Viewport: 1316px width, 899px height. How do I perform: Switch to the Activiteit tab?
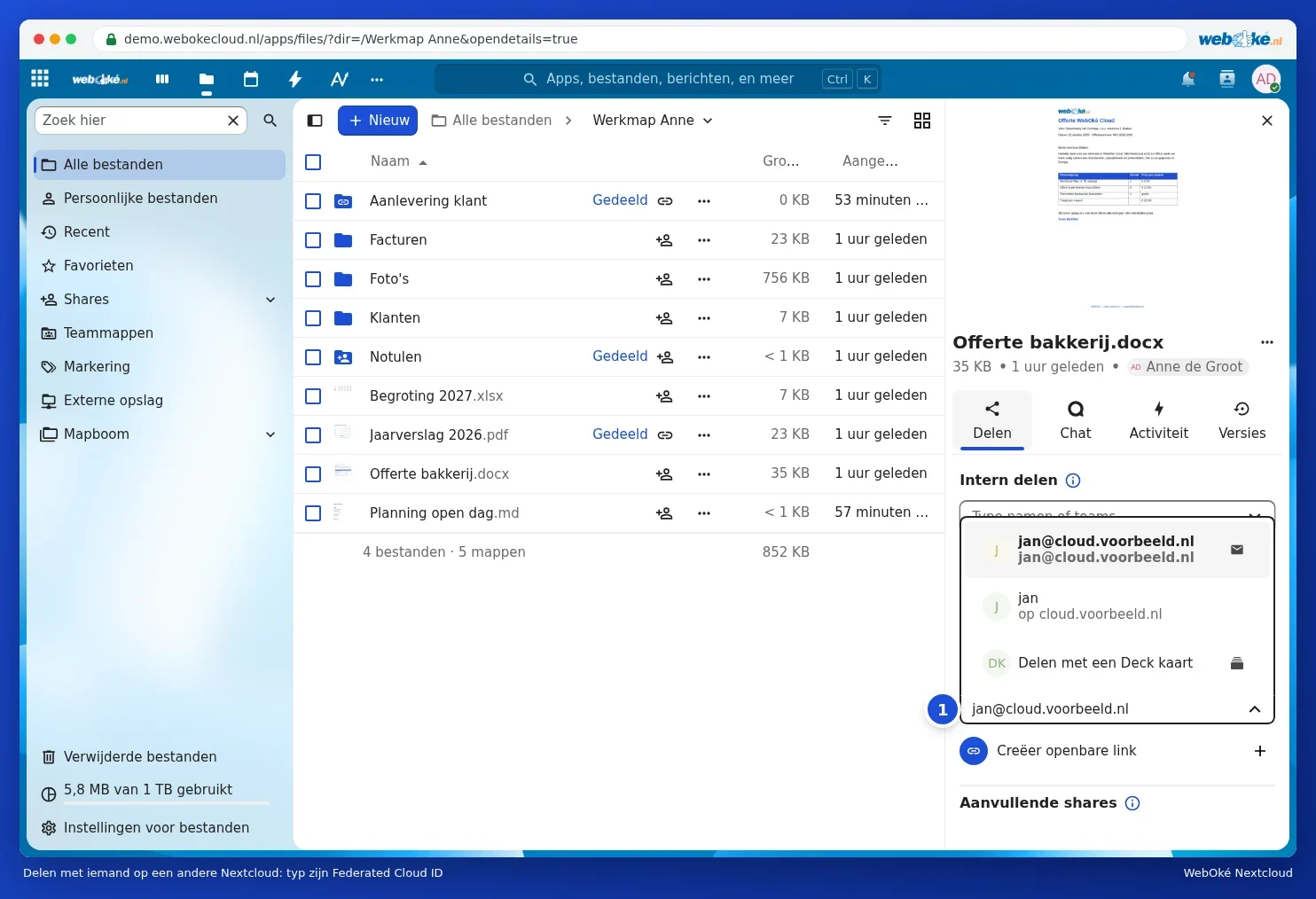(x=1159, y=419)
